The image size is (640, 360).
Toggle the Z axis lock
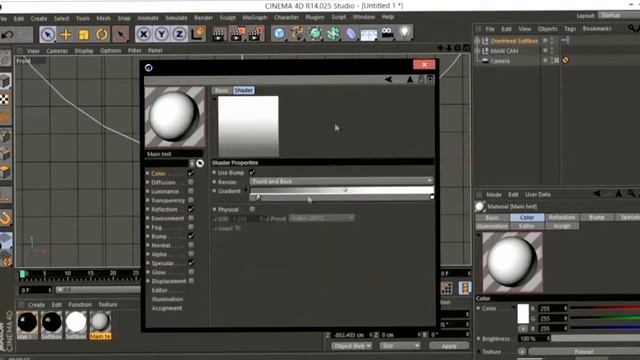click(179, 34)
